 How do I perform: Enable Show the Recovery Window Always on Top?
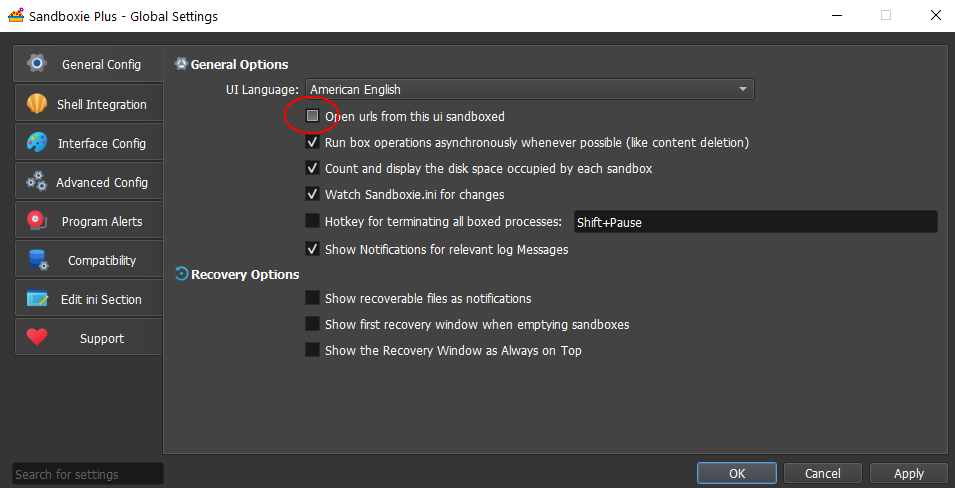pos(312,350)
